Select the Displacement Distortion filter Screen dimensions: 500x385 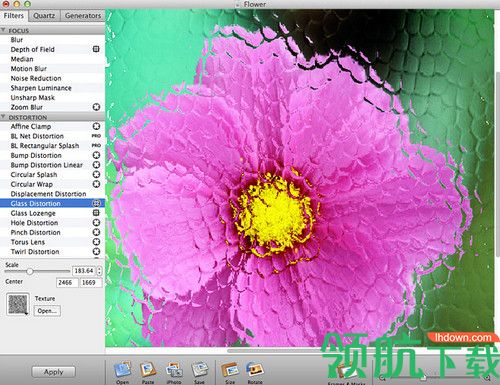52,194
